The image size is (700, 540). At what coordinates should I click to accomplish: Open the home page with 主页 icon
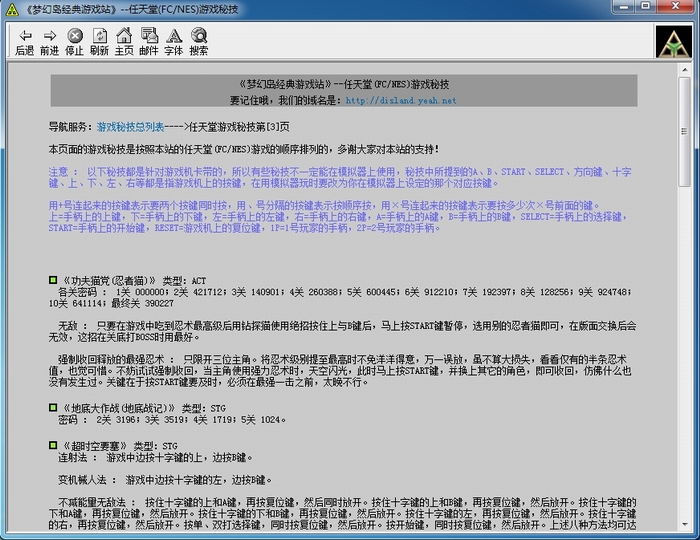point(124,42)
